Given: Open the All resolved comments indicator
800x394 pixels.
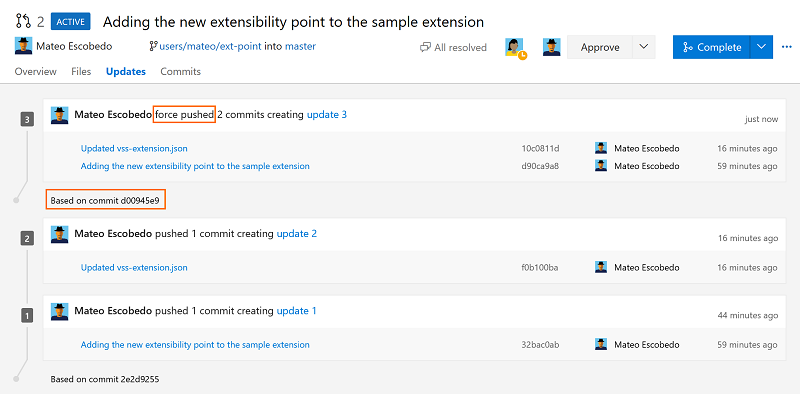Looking at the screenshot, I should click(x=453, y=47).
